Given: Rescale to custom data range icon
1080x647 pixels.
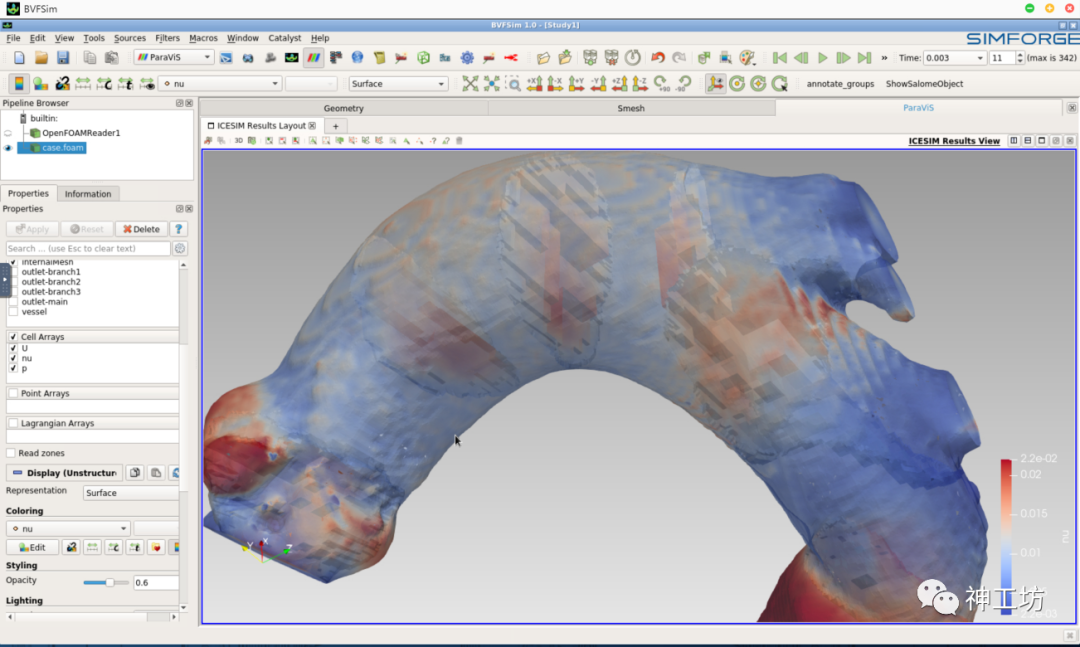Looking at the screenshot, I should [x=104, y=83].
